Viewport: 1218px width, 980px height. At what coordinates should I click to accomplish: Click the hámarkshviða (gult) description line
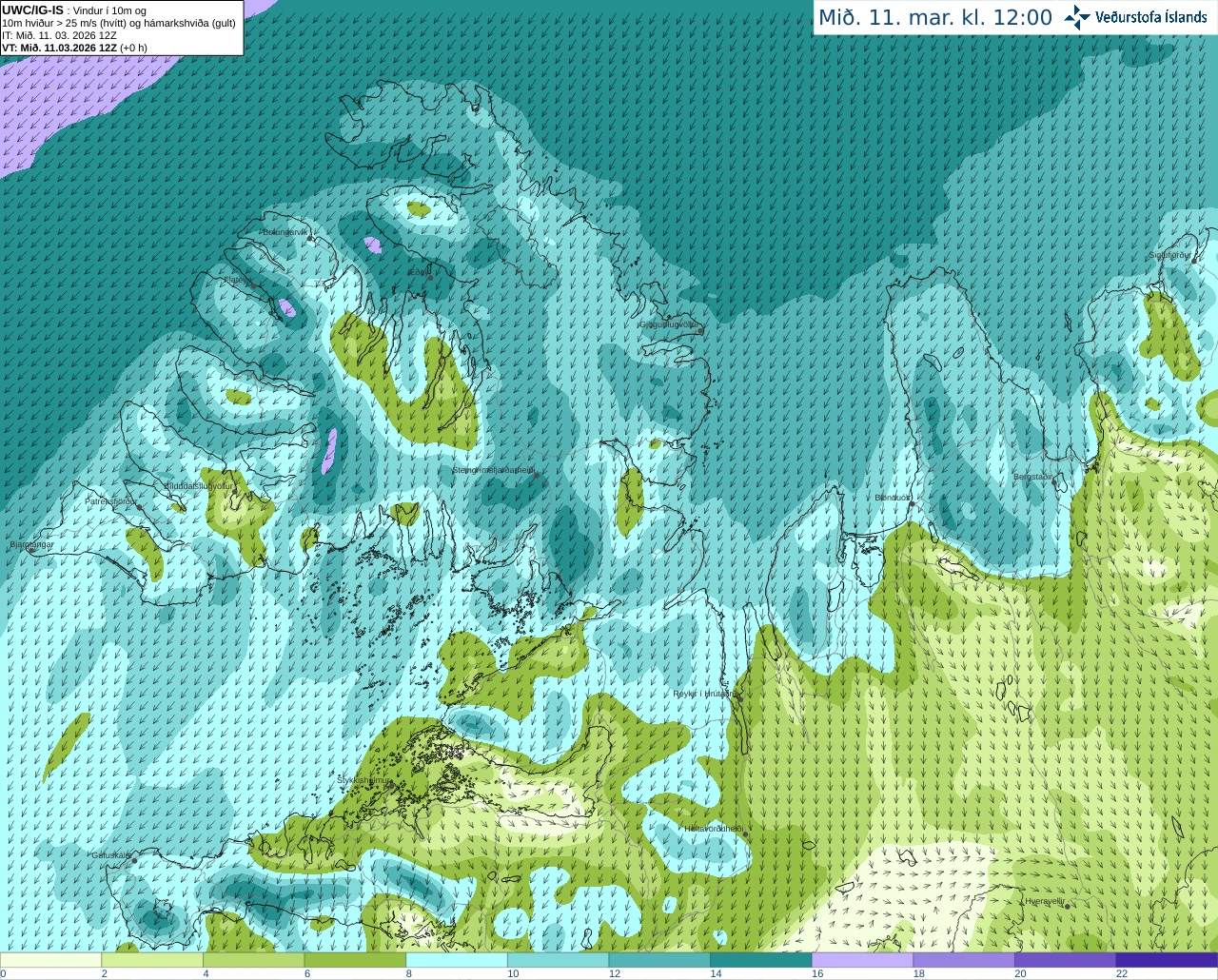coord(119,24)
